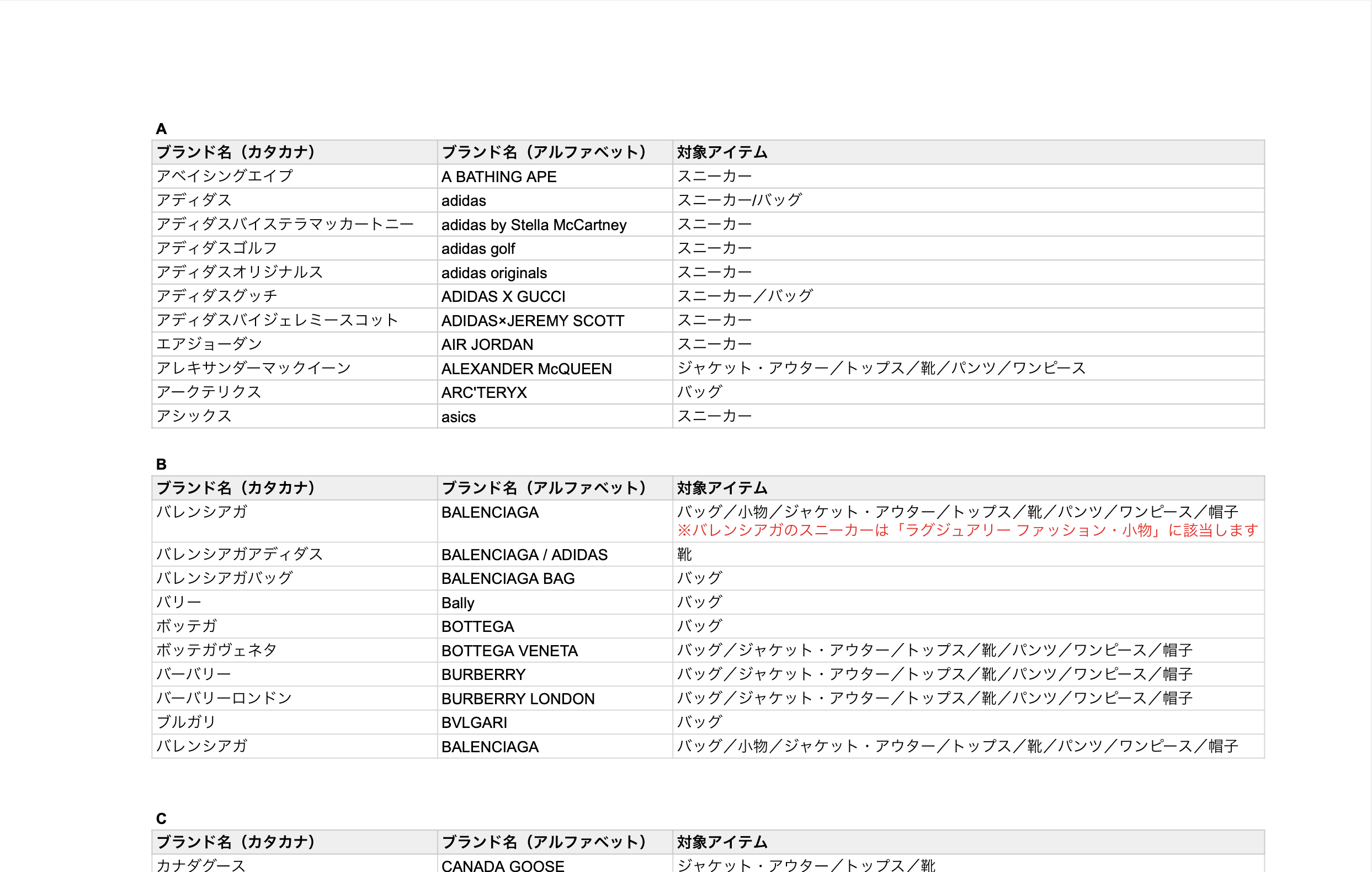The width and height of the screenshot is (1372, 872).
Task: Select 'アディダスグッチ' cell
Action: [295, 296]
